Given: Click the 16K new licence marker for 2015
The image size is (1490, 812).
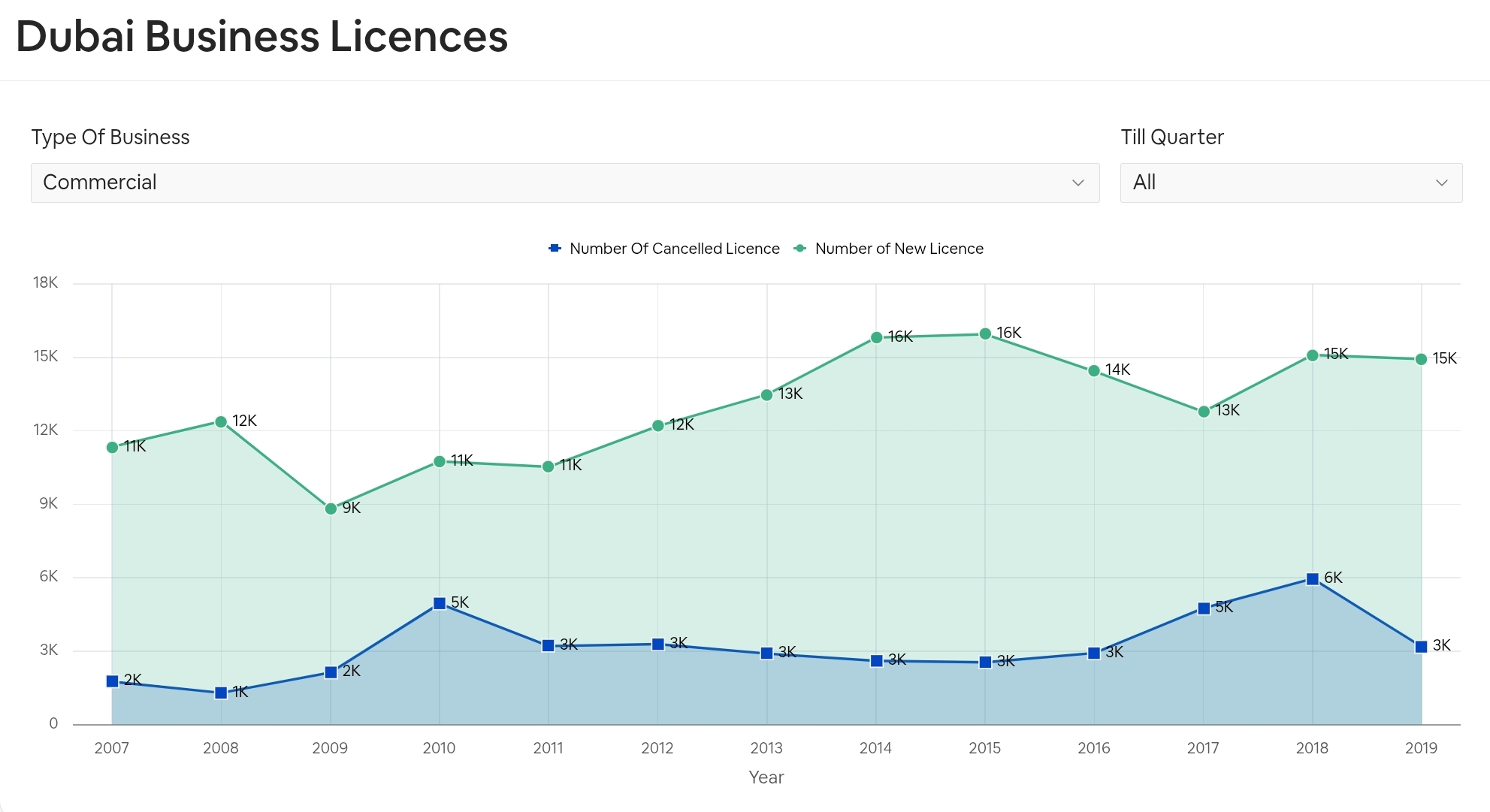Looking at the screenshot, I should (x=985, y=333).
